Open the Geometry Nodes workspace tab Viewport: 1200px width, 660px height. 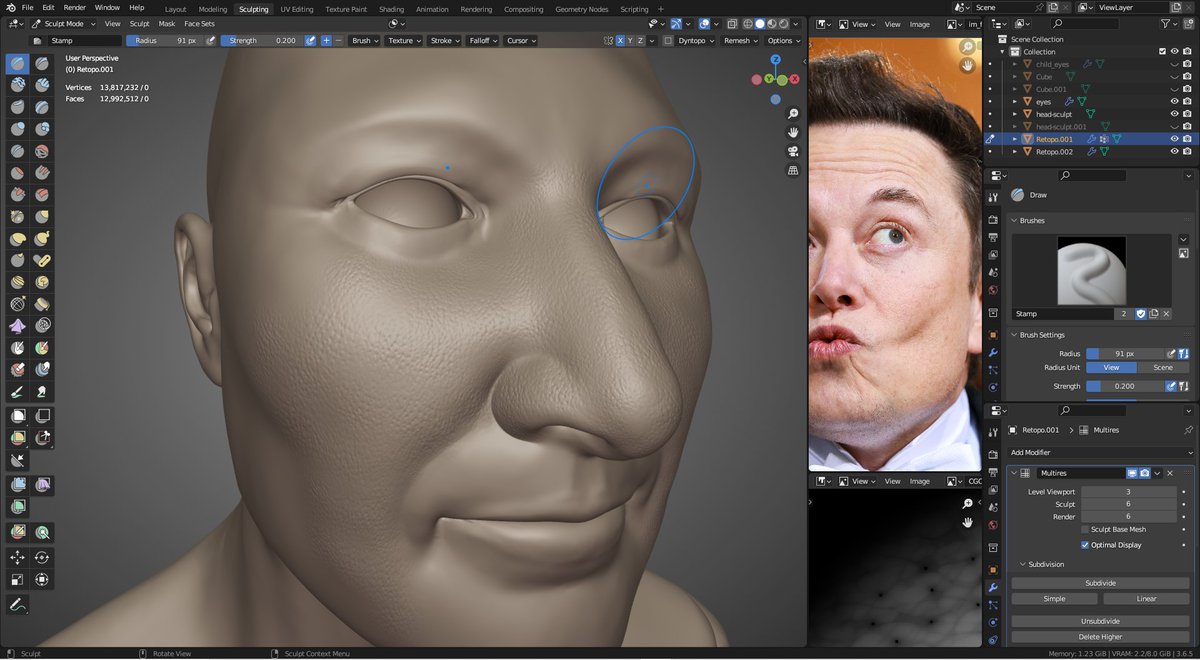582,9
